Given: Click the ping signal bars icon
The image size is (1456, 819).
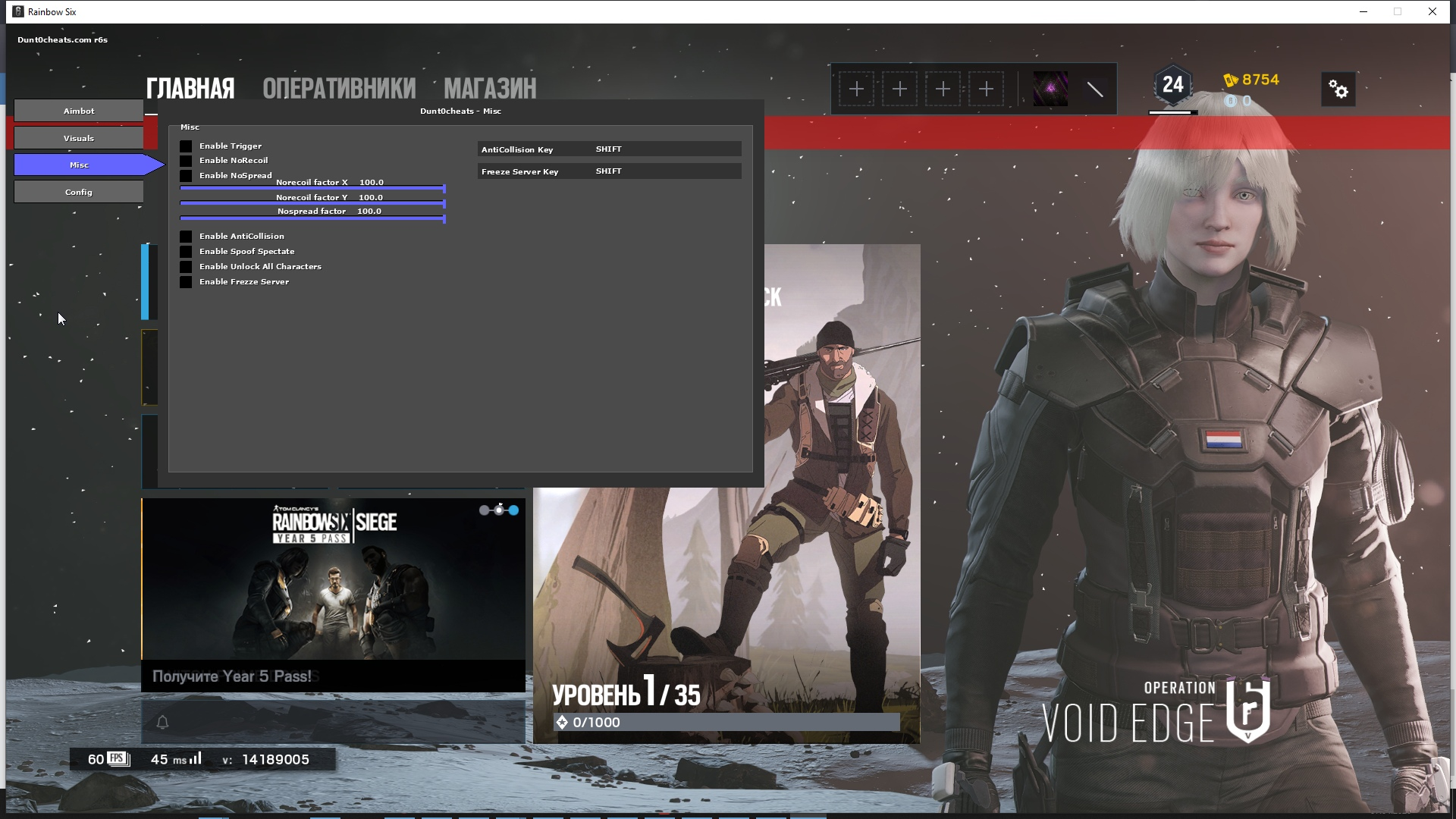Looking at the screenshot, I should 196,758.
